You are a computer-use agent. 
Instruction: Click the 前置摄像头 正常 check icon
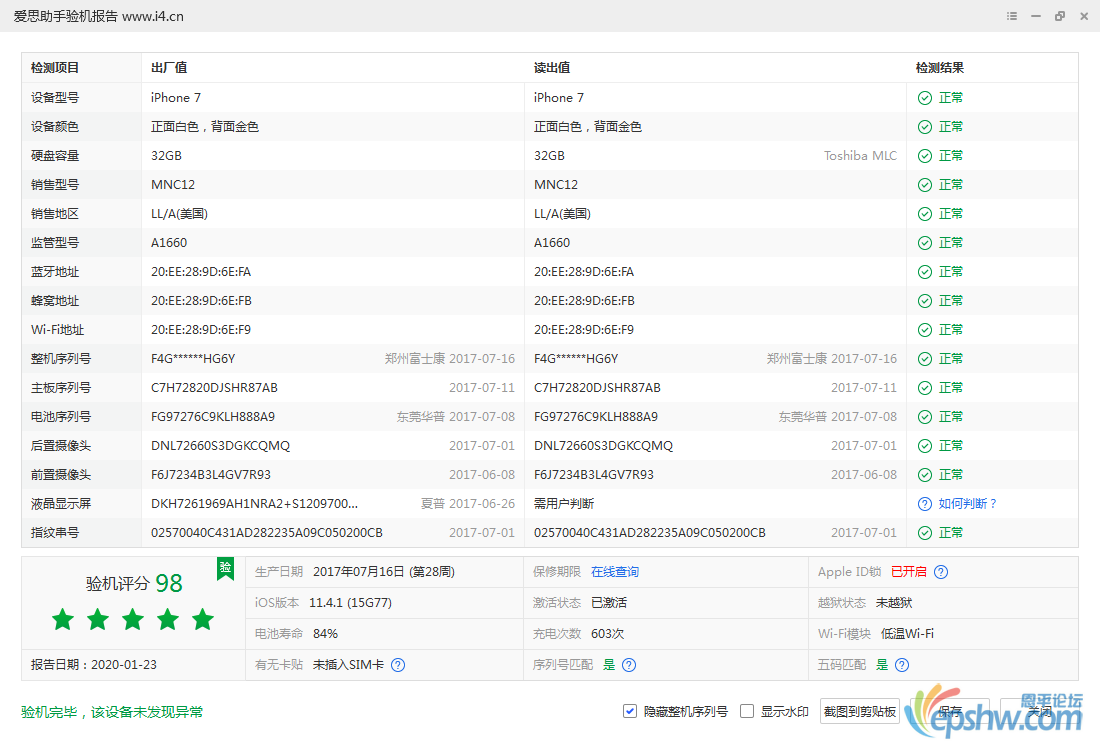(x=925, y=475)
